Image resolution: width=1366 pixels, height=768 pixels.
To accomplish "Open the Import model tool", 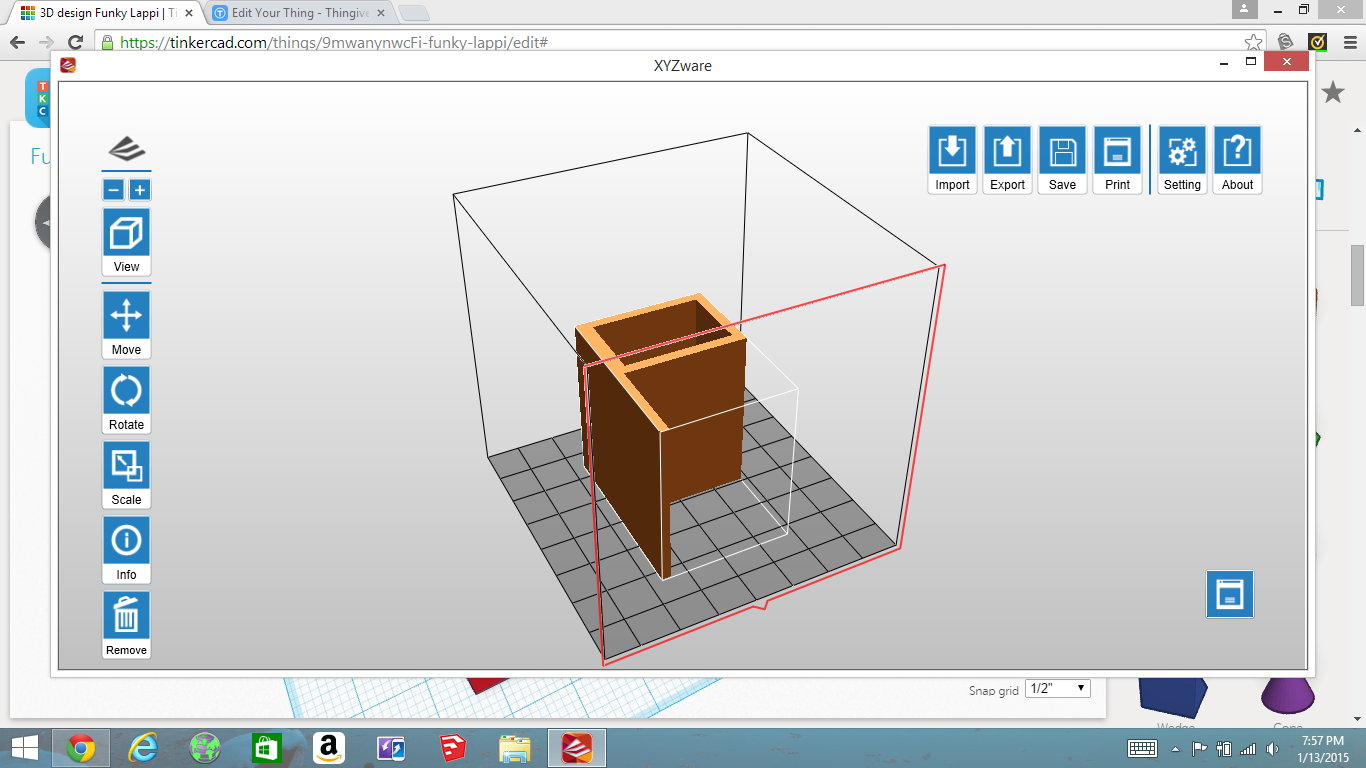I will tap(952, 159).
